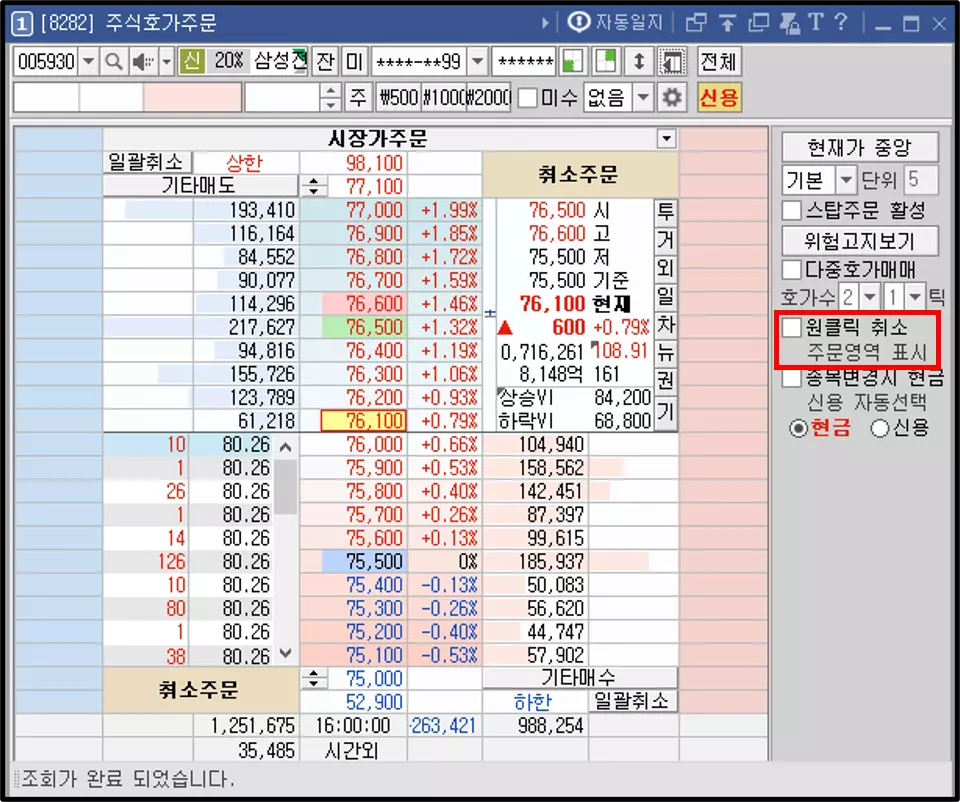Toggle 종목변경시 현금 checkbox
The height and width of the screenshot is (802, 960).
point(792,378)
